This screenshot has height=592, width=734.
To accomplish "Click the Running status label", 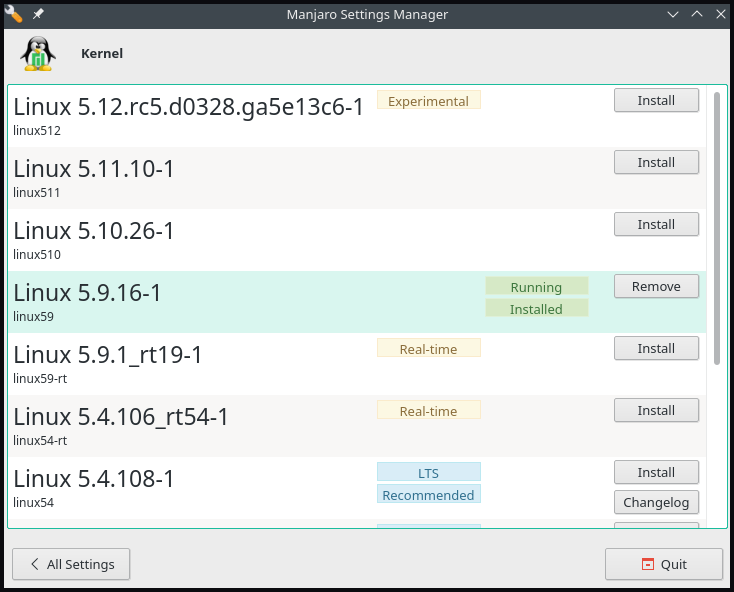I will [536, 286].
